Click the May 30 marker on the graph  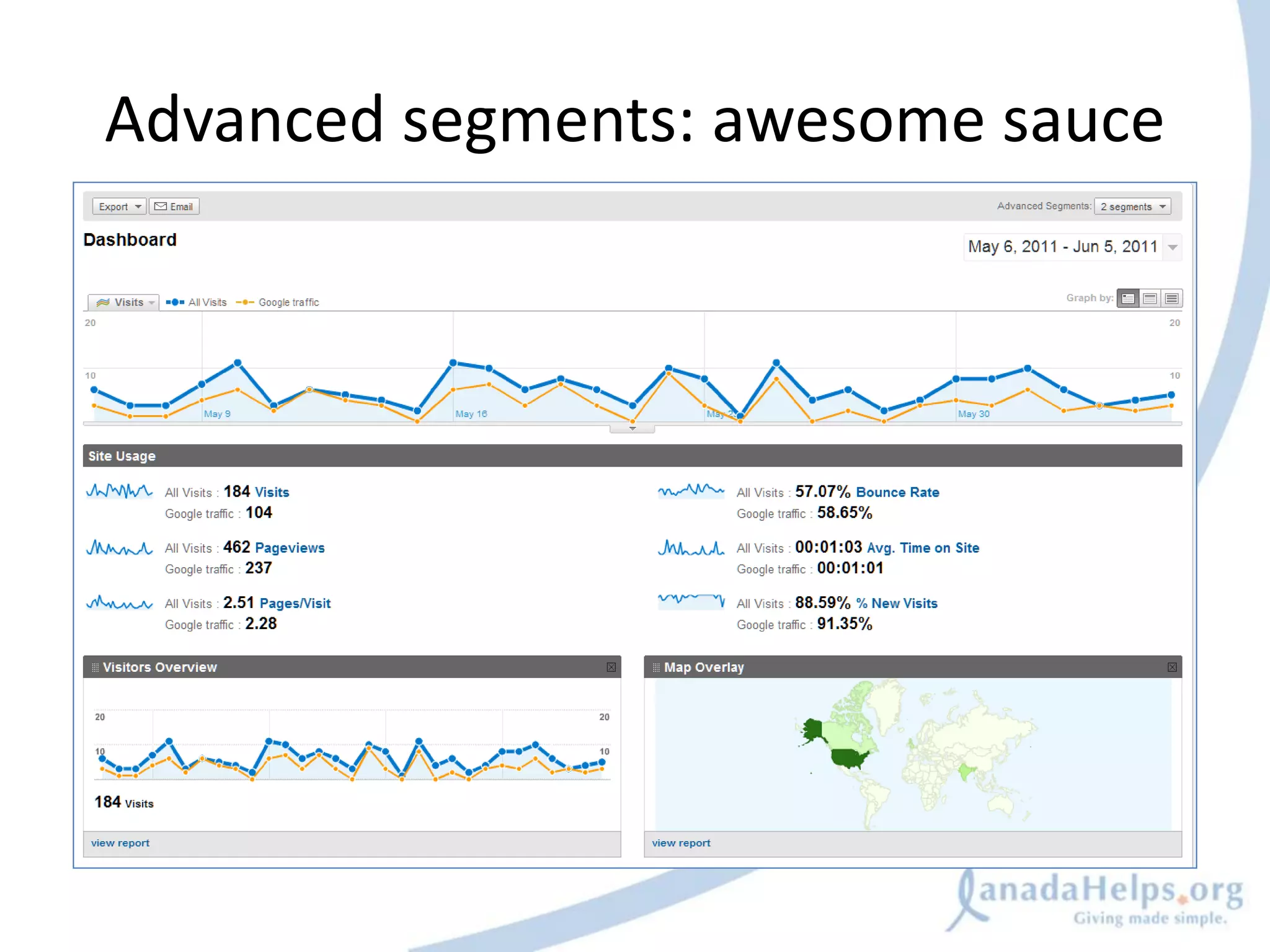pyautogui.click(x=974, y=414)
